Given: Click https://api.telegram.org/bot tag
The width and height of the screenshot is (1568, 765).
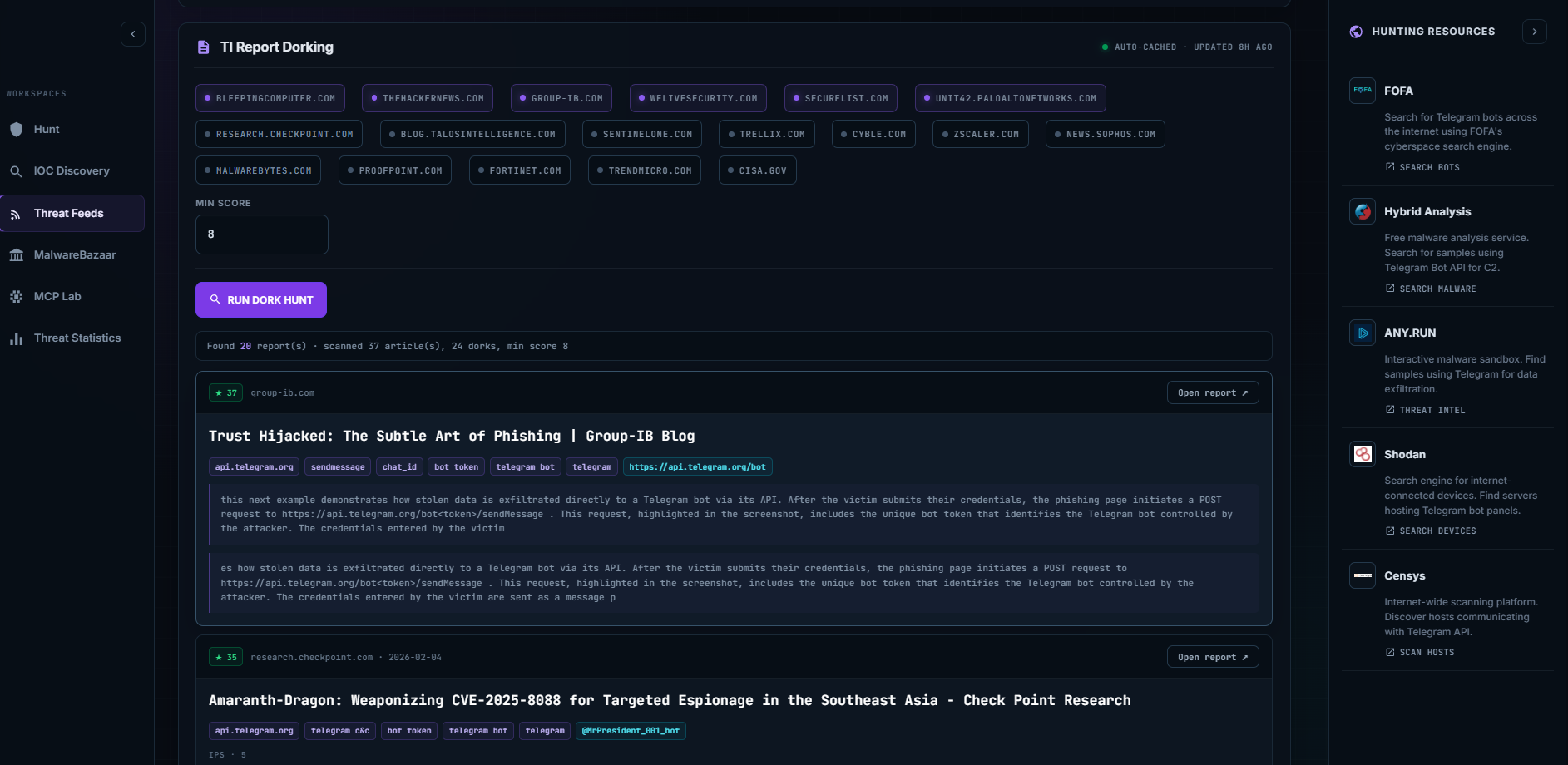Looking at the screenshot, I should pos(698,467).
